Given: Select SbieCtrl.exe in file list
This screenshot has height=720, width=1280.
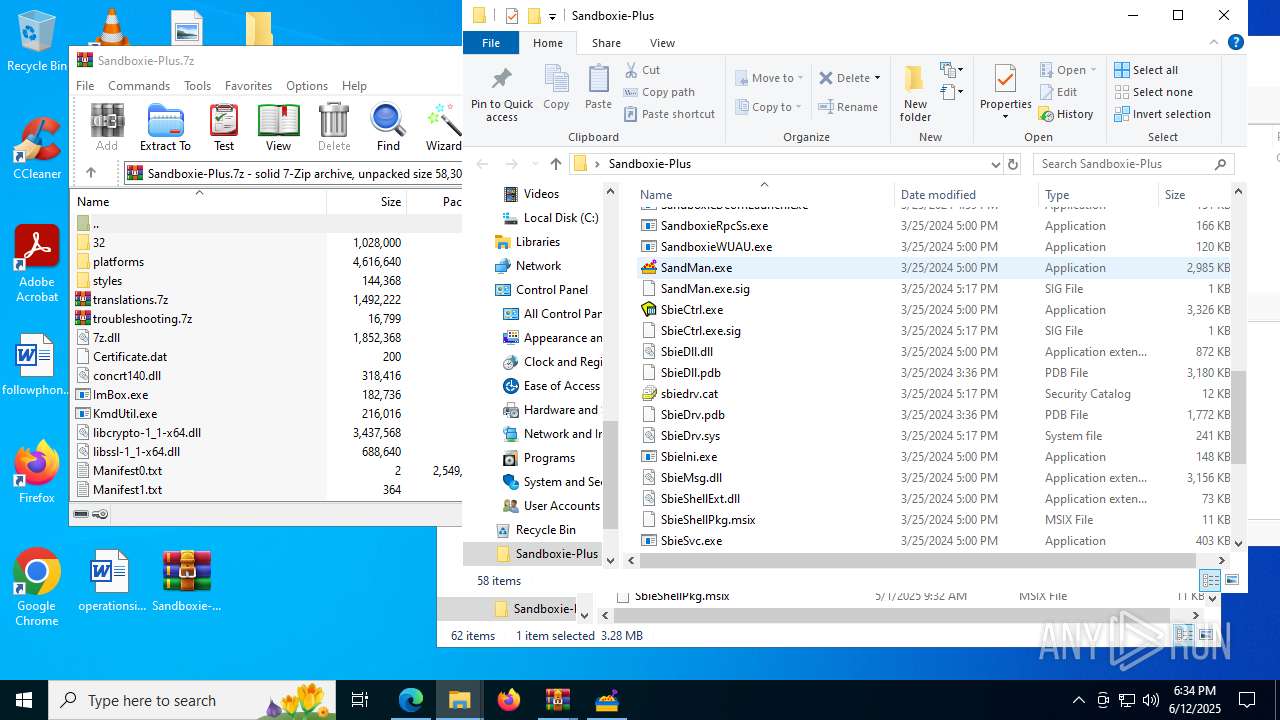Looking at the screenshot, I should 691,310.
